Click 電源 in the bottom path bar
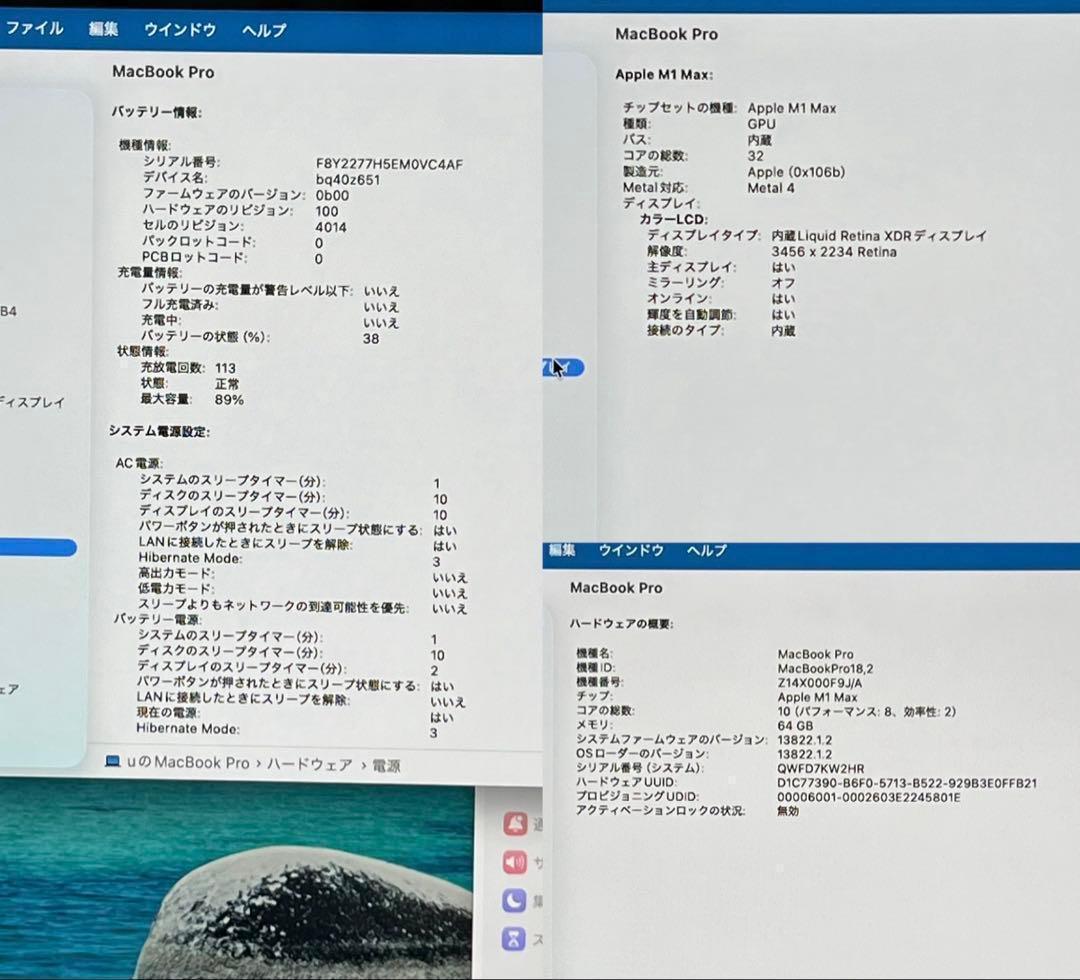 (386, 765)
